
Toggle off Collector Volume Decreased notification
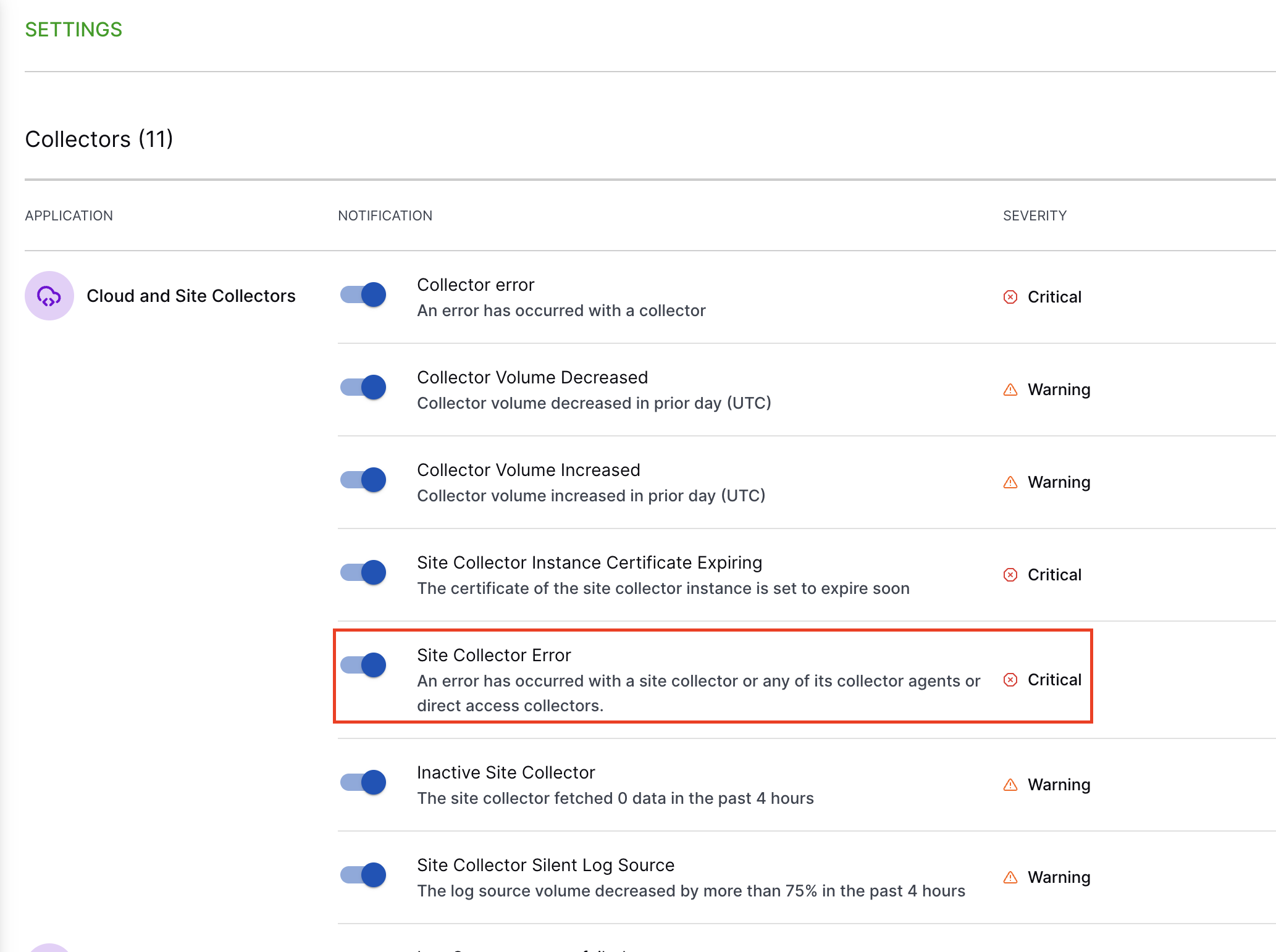[363, 387]
